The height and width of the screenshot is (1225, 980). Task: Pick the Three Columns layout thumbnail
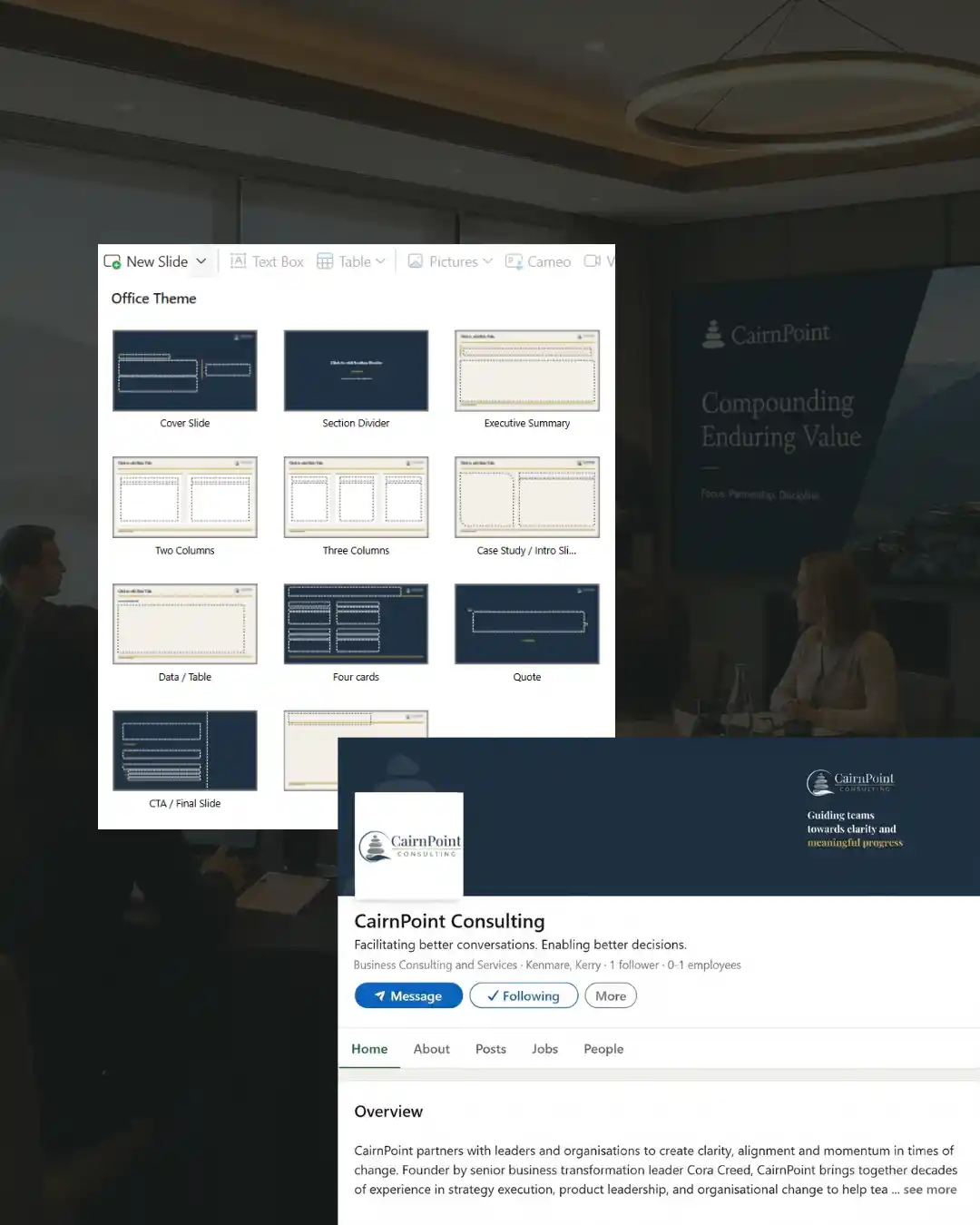click(356, 497)
